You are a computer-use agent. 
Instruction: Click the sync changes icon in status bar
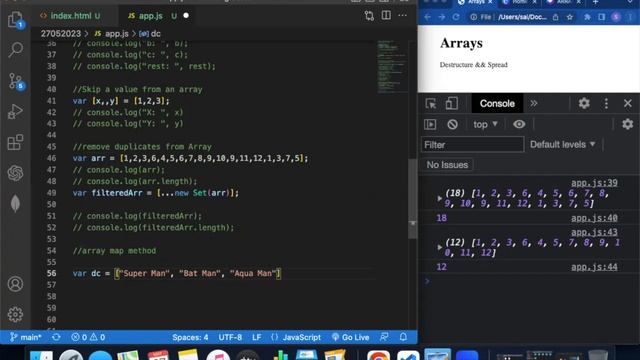(x=56, y=337)
